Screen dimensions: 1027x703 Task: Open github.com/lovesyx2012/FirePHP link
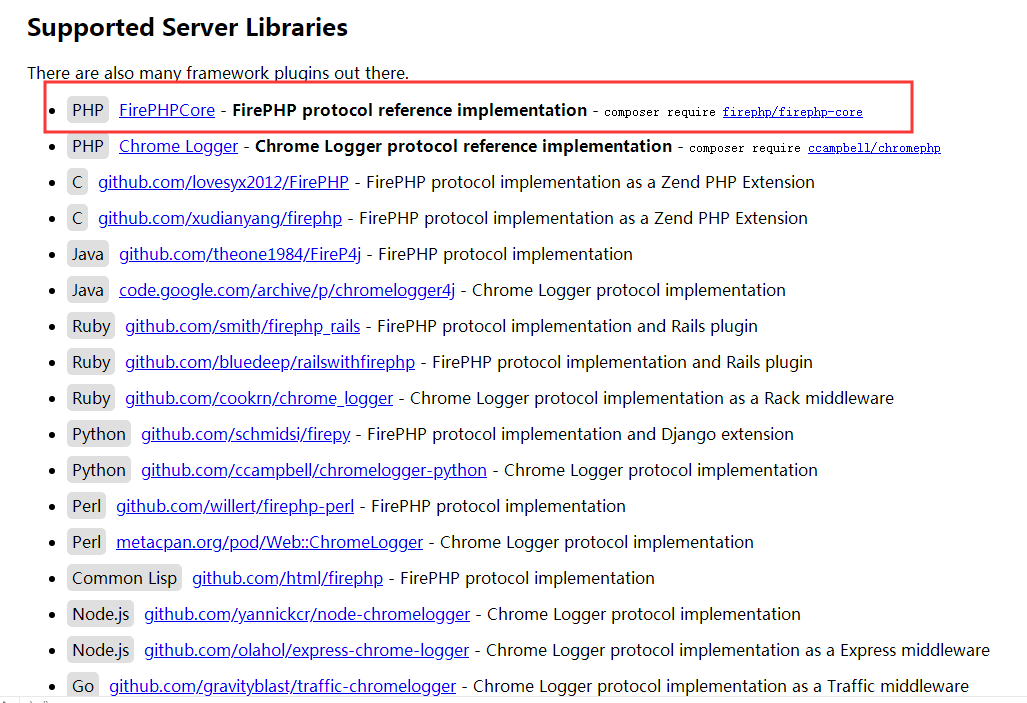[x=223, y=182]
